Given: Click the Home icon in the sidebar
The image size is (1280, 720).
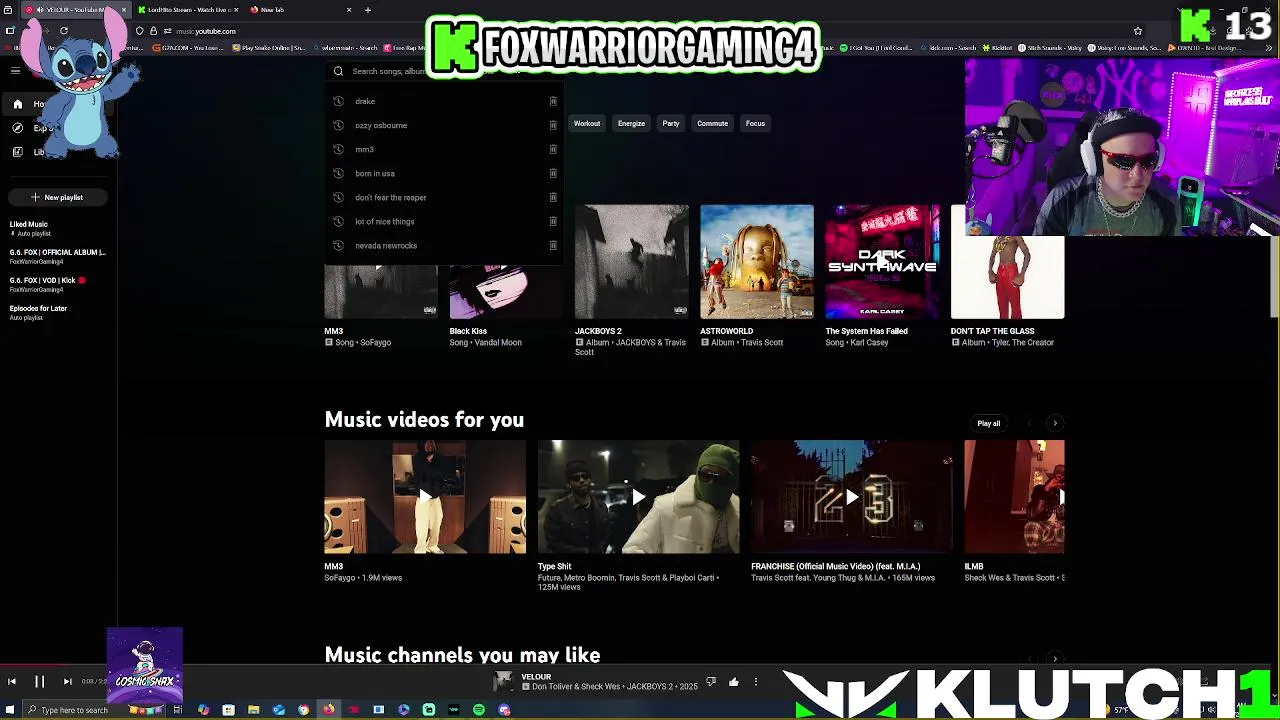Looking at the screenshot, I should point(17,104).
